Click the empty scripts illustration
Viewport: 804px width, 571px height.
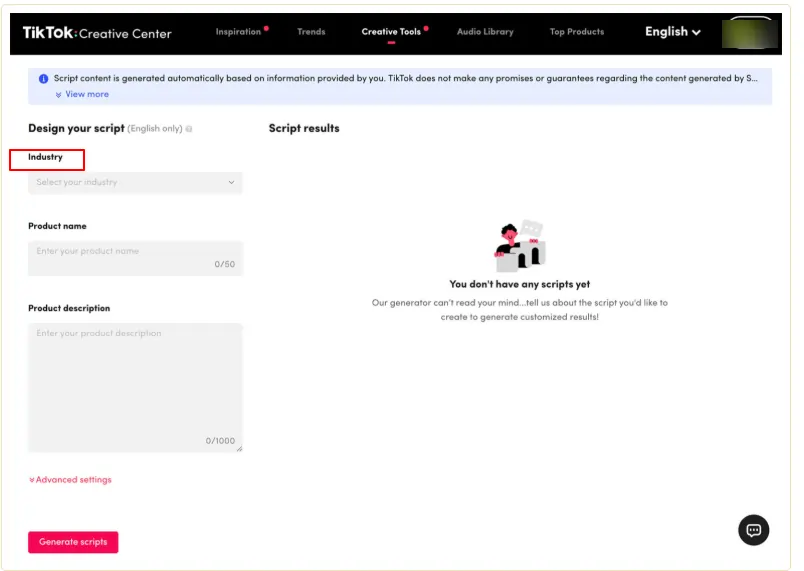pos(520,246)
